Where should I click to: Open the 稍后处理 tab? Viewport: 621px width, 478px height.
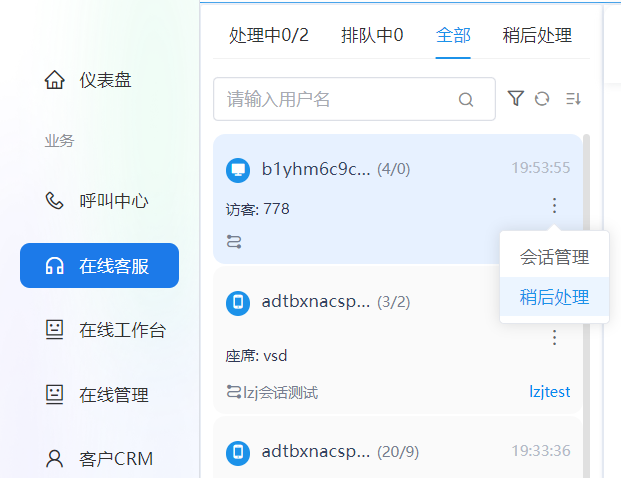point(537,35)
